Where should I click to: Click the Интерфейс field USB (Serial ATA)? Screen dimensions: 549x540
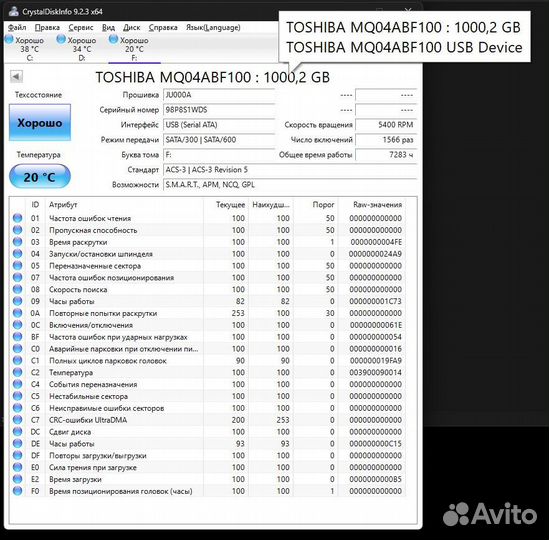(219, 125)
